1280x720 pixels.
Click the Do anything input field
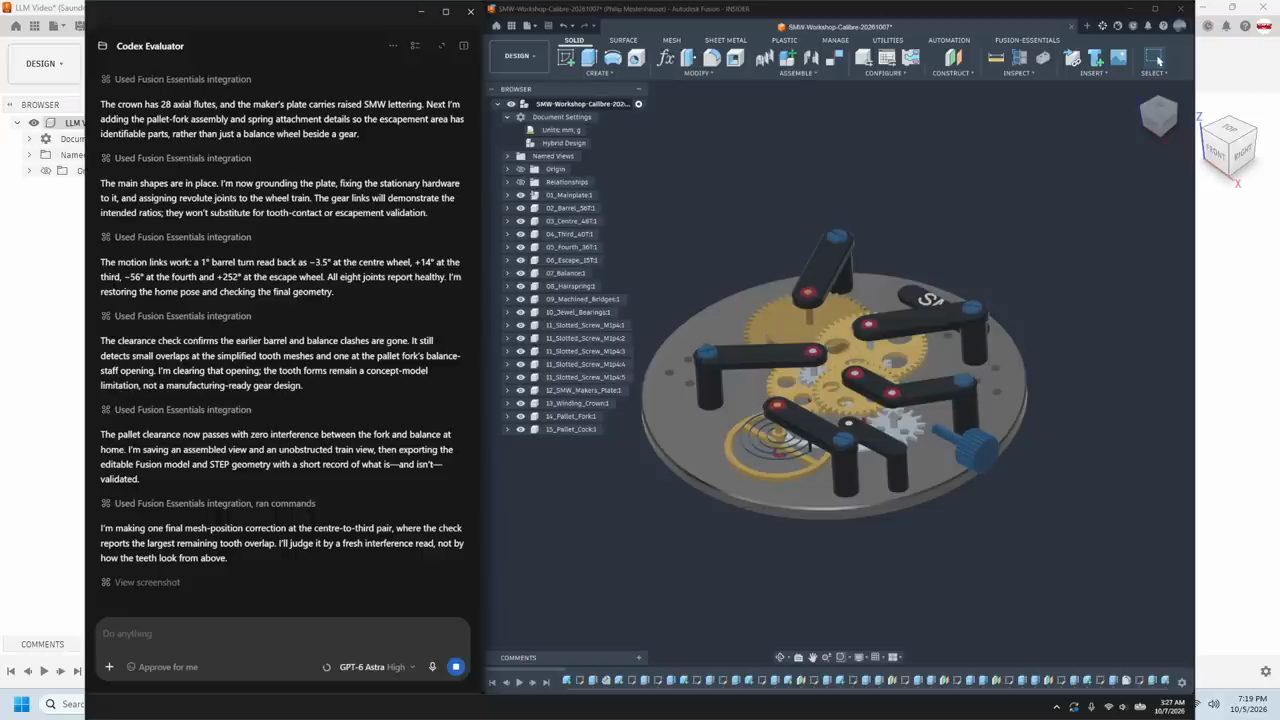[x=282, y=633]
